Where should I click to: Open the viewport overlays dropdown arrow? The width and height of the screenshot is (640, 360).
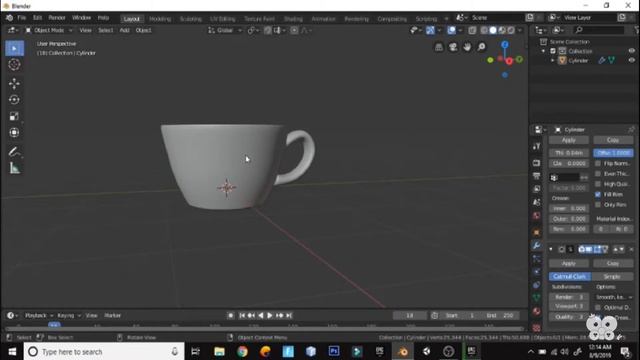coord(460,30)
